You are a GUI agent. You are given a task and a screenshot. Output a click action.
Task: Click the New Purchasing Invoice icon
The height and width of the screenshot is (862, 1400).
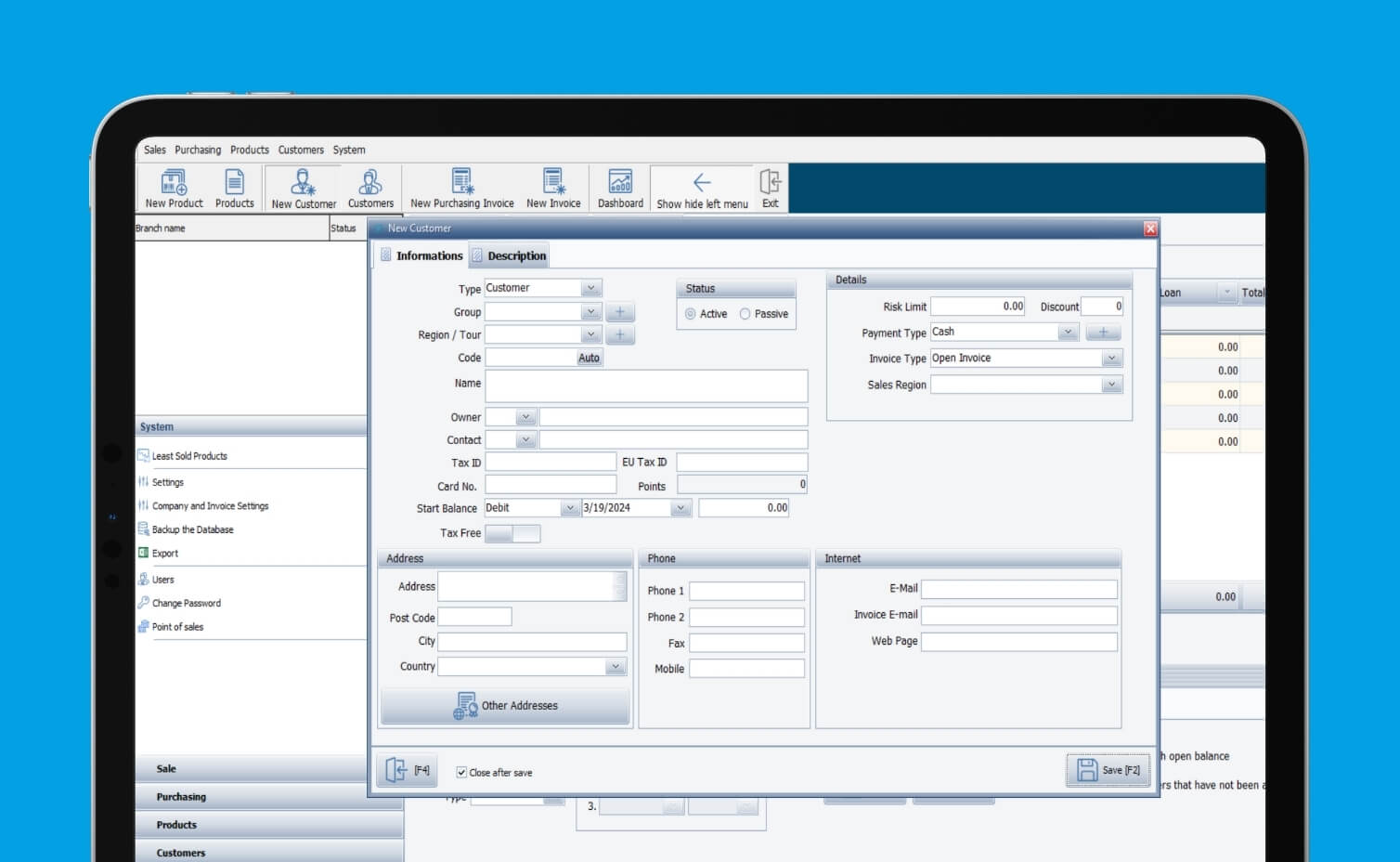[462, 189]
